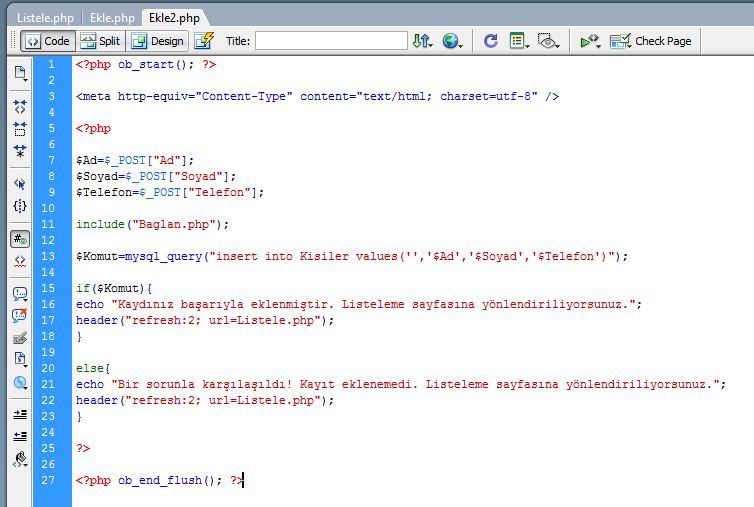Screen dimensions: 754x507
Task: Switch to the Ekle.php tab
Action: tap(112, 18)
